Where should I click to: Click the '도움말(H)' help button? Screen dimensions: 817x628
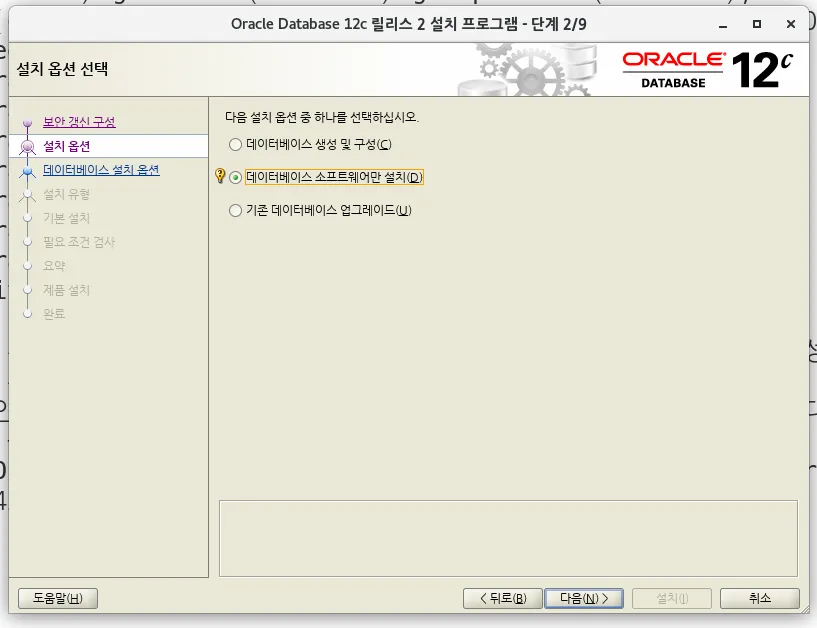coord(58,598)
